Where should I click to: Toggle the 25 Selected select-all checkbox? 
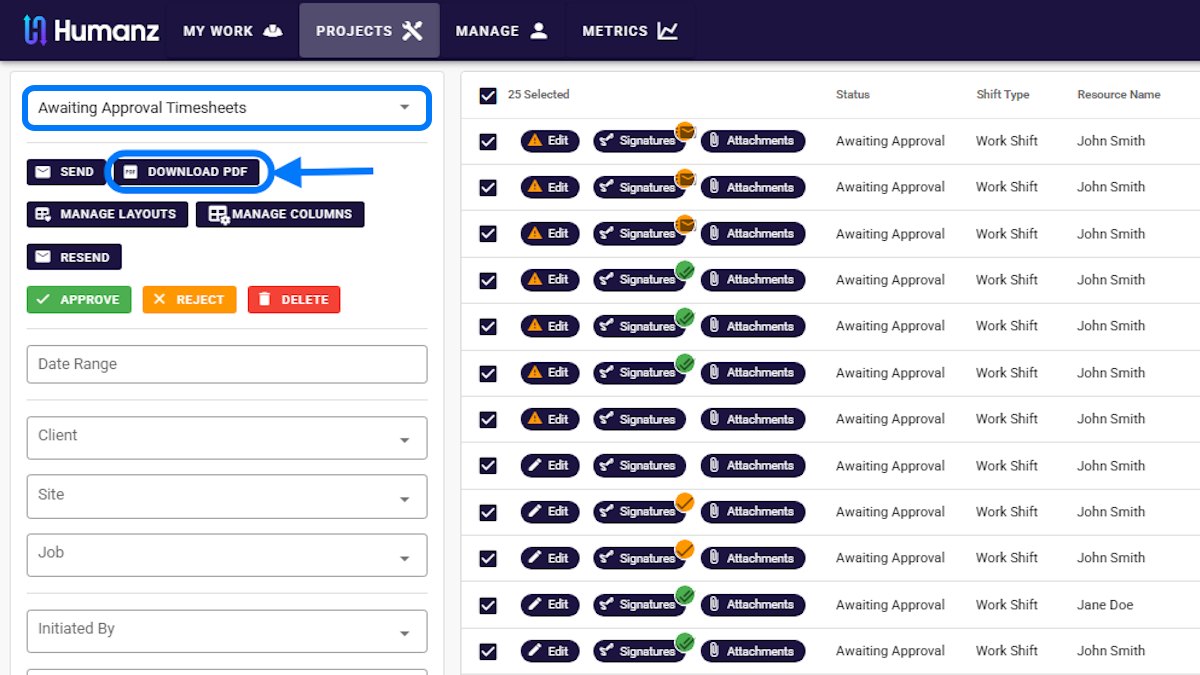coord(488,96)
